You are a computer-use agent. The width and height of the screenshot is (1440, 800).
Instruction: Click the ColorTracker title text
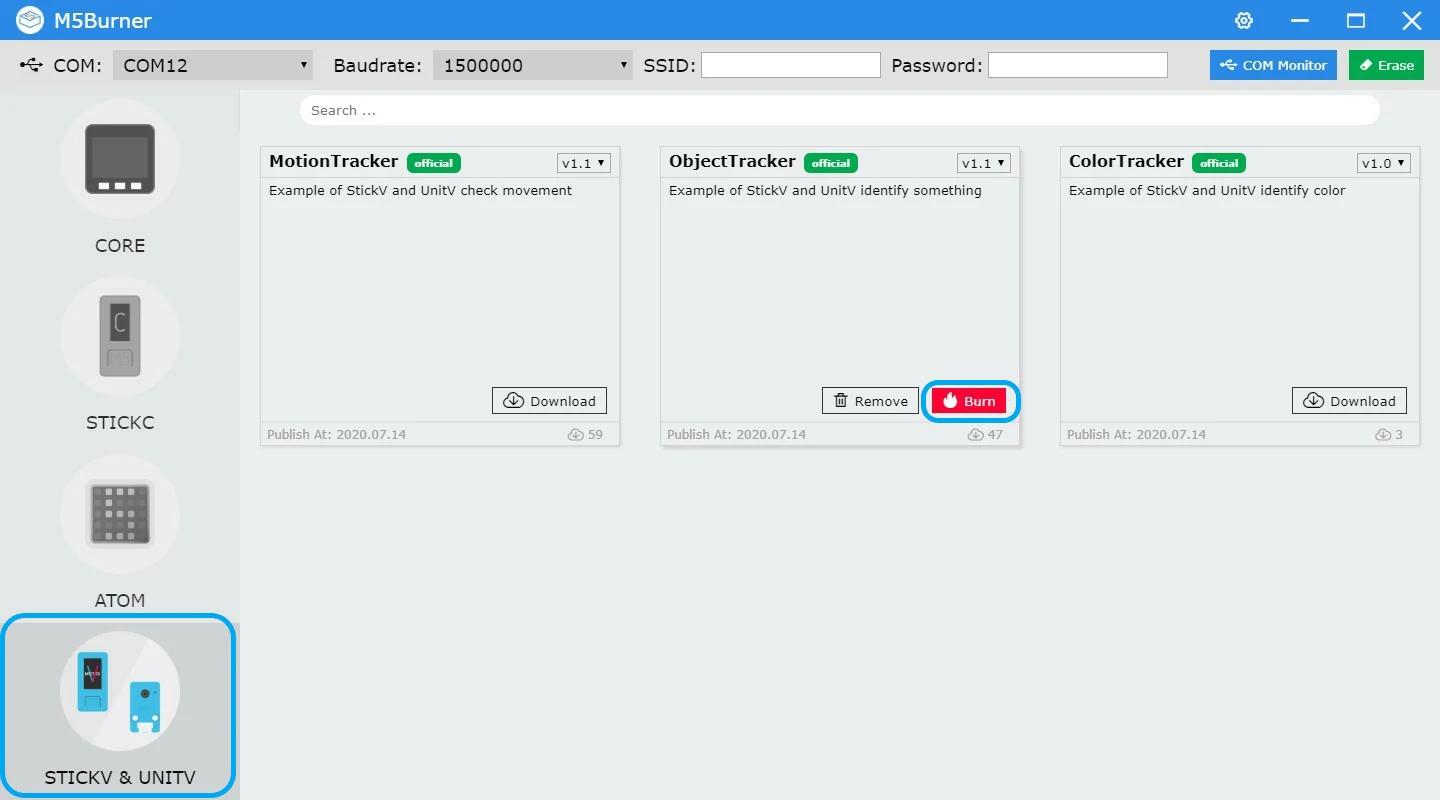coord(1127,161)
